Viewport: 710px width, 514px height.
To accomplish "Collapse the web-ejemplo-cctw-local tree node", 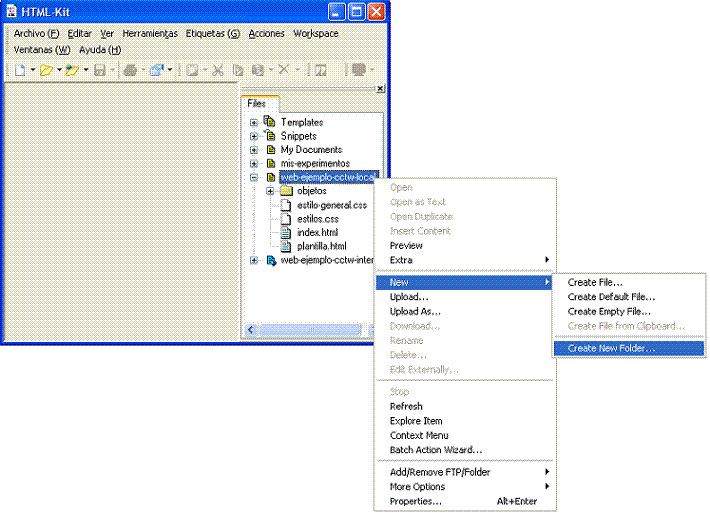I will pyautogui.click(x=254, y=177).
